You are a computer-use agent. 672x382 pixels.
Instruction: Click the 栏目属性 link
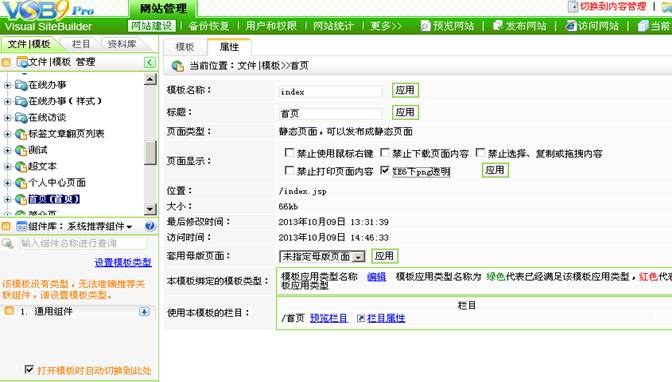(386, 318)
